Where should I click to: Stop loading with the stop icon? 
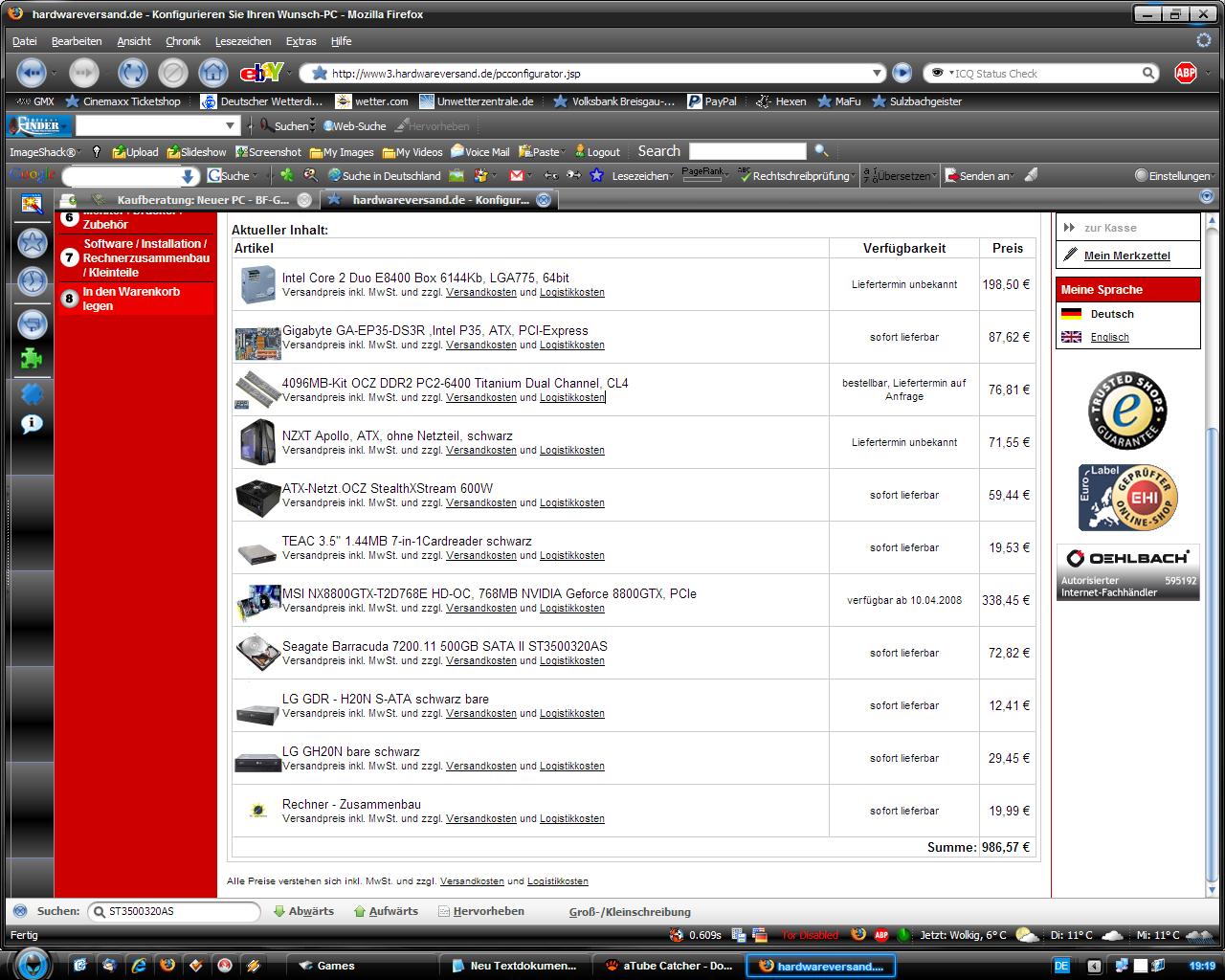(172, 73)
